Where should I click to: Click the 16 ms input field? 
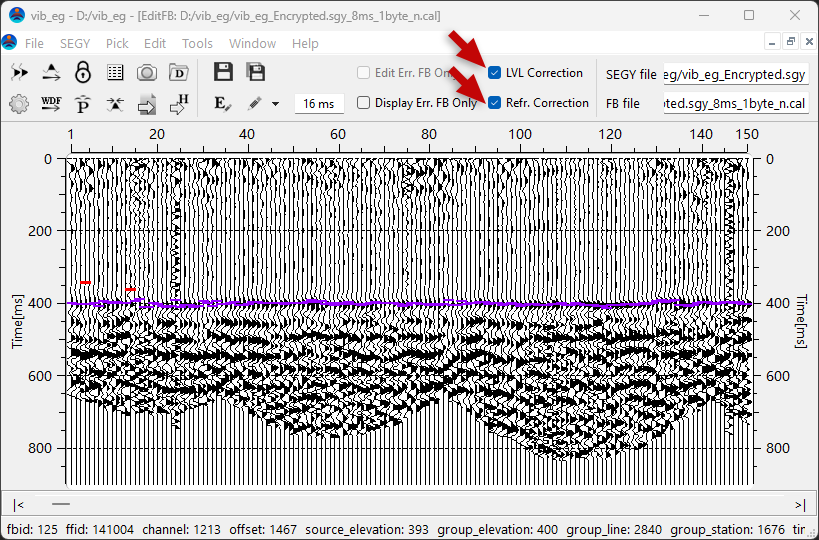(x=319, y=103)
